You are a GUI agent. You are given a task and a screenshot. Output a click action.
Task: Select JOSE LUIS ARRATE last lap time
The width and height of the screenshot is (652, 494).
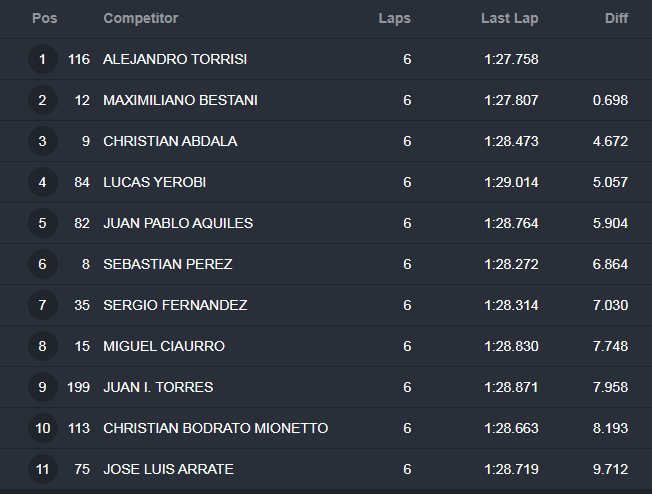tap(511, 469)
